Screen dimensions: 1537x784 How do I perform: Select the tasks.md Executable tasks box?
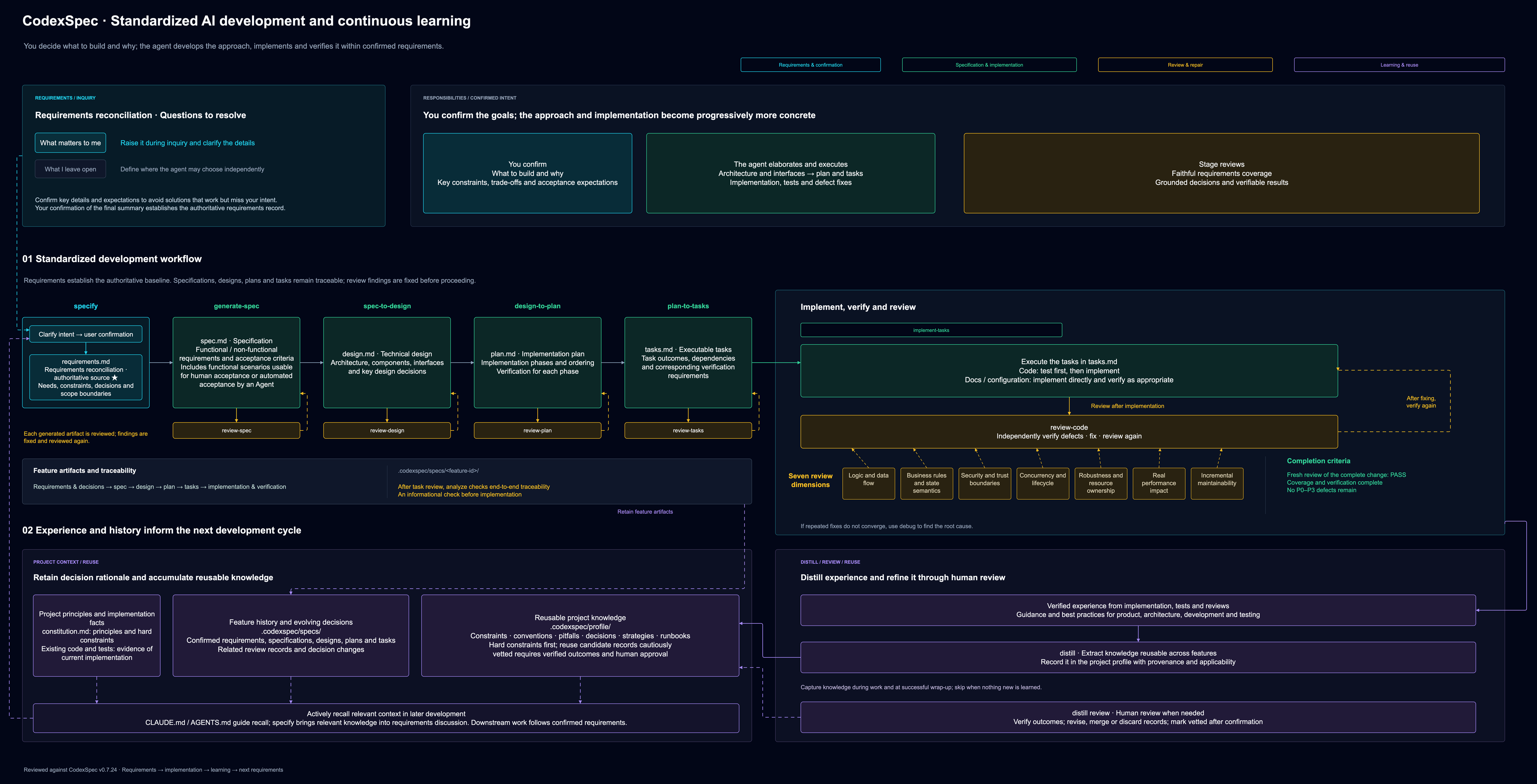pos(688,362)
